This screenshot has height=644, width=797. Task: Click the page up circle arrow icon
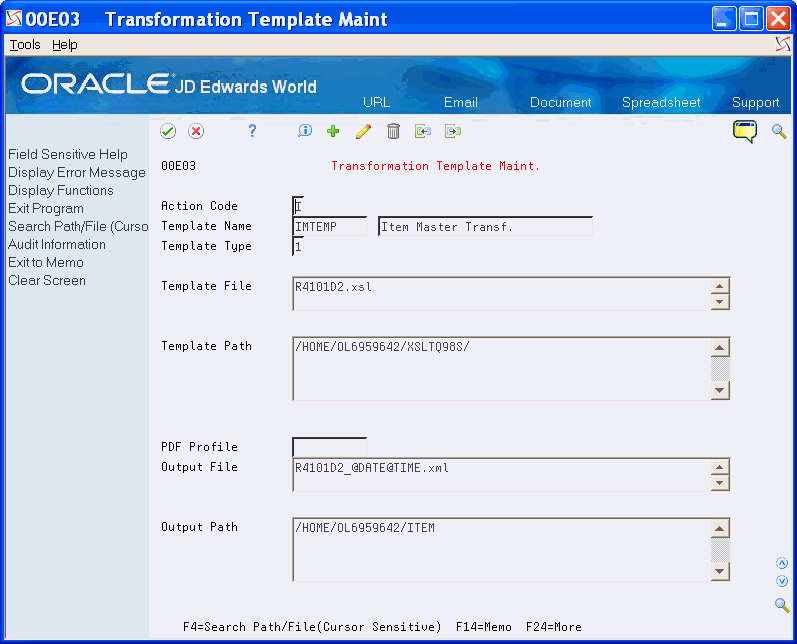(x=782, y=563)
